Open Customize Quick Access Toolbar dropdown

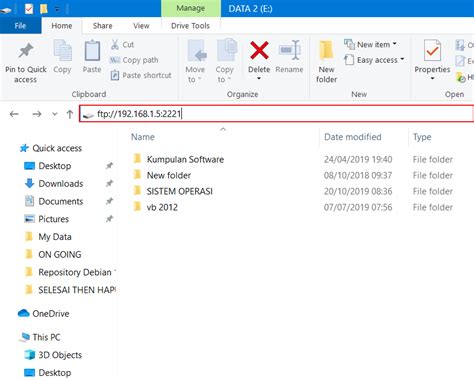(57, 9)
